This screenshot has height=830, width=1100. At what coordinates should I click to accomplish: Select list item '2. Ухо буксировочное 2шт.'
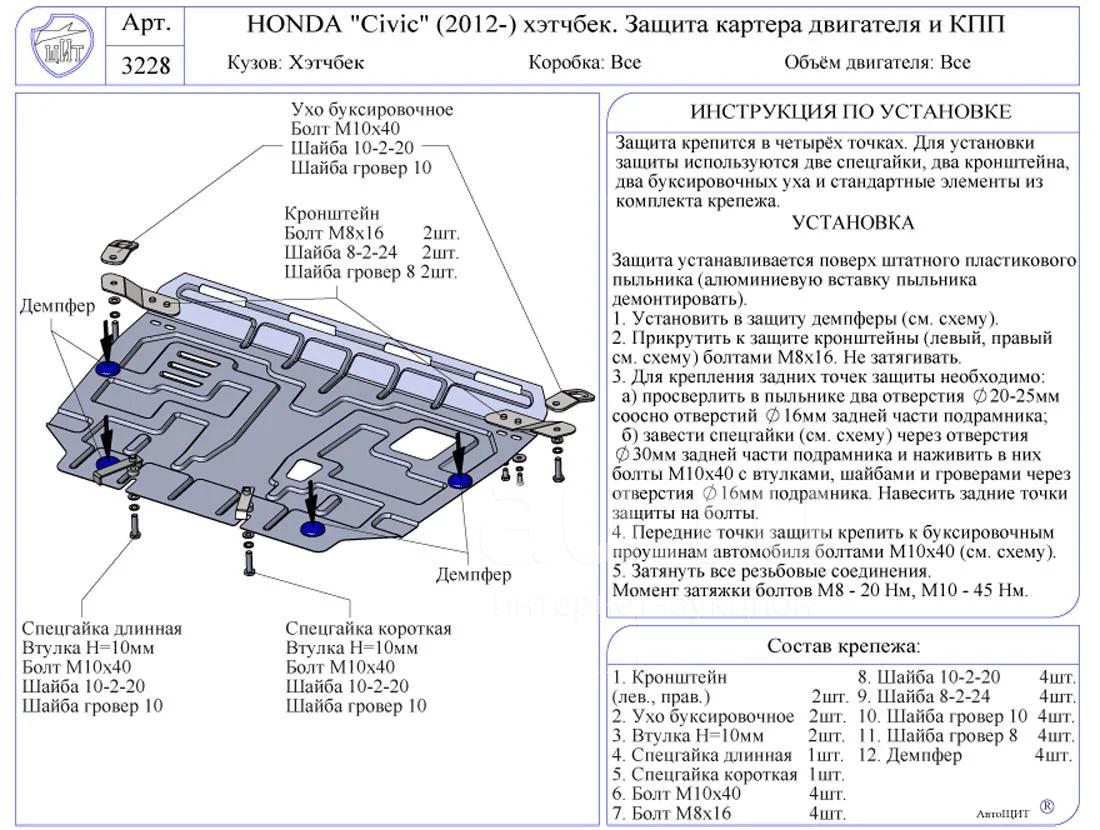click(729, 717)
